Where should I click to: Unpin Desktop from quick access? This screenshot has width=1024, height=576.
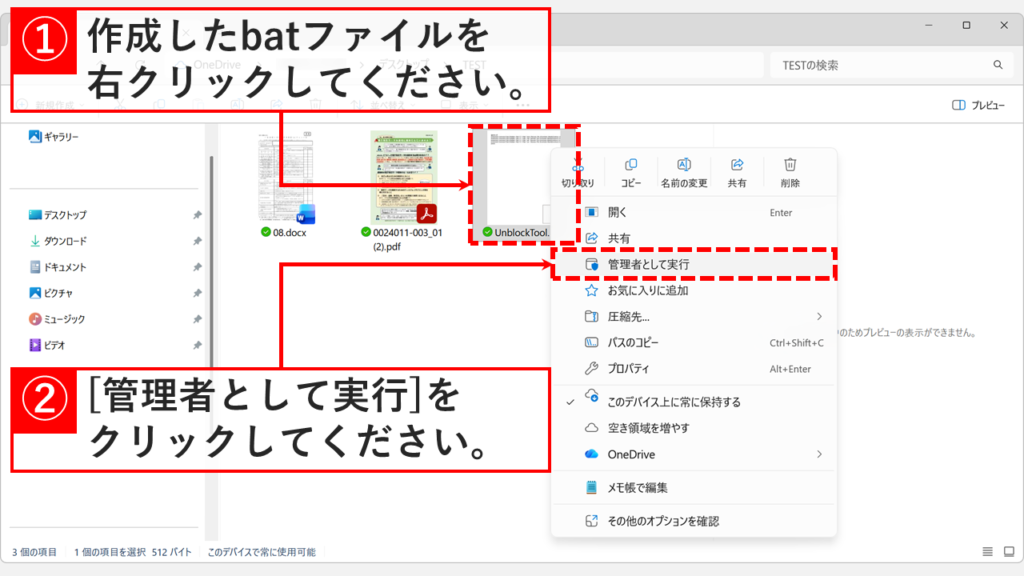tap(196, 215)
